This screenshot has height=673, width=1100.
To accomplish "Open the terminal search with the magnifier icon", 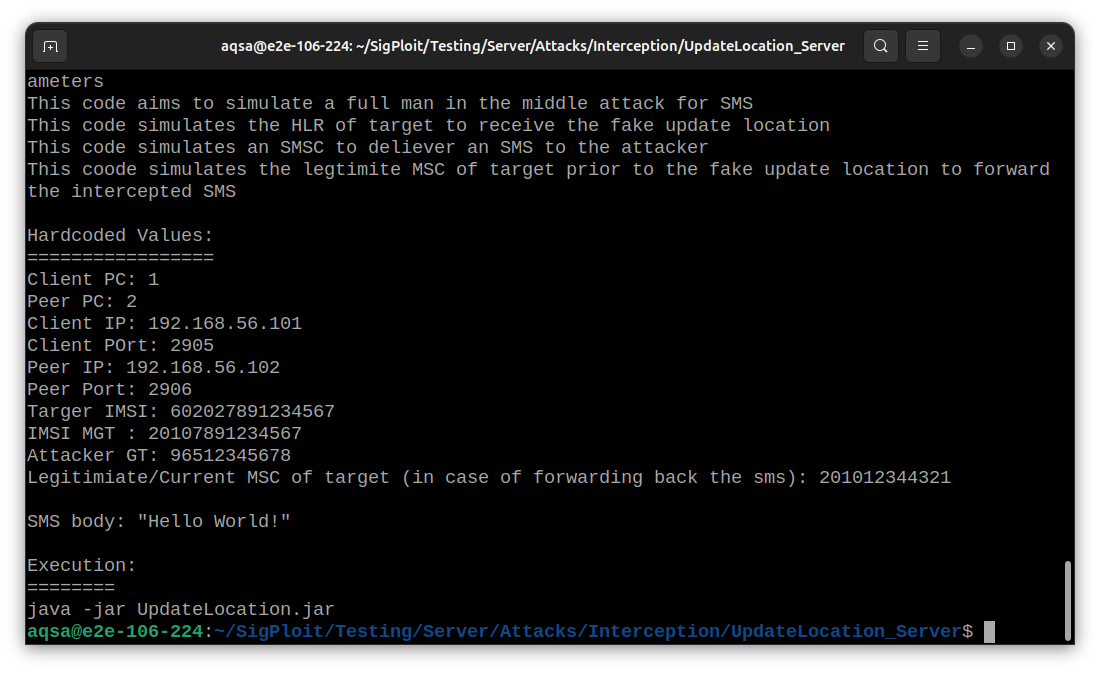I will tap(881, 46).
